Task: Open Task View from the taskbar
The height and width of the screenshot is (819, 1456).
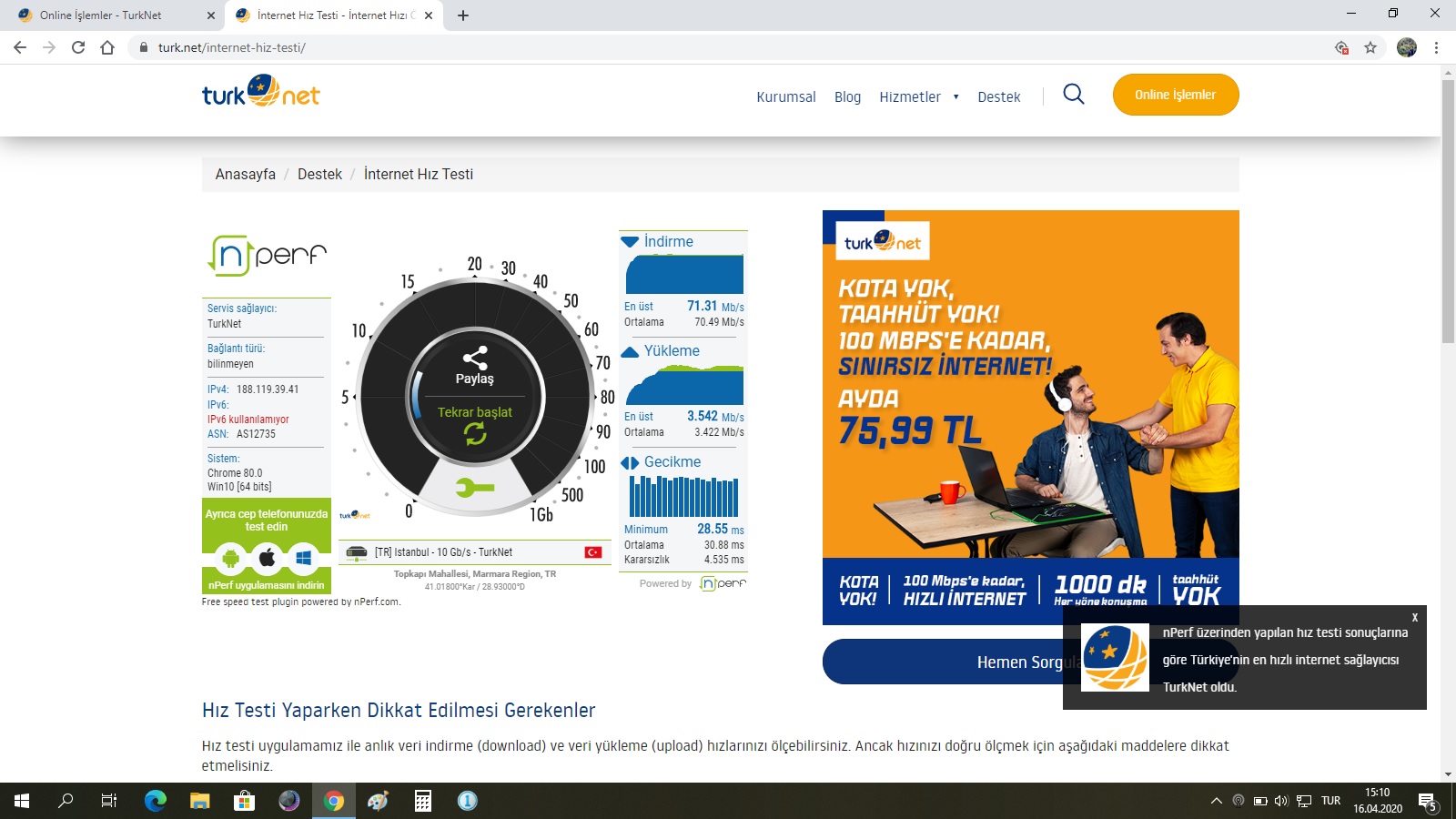Action: click(x=109, y=801)
